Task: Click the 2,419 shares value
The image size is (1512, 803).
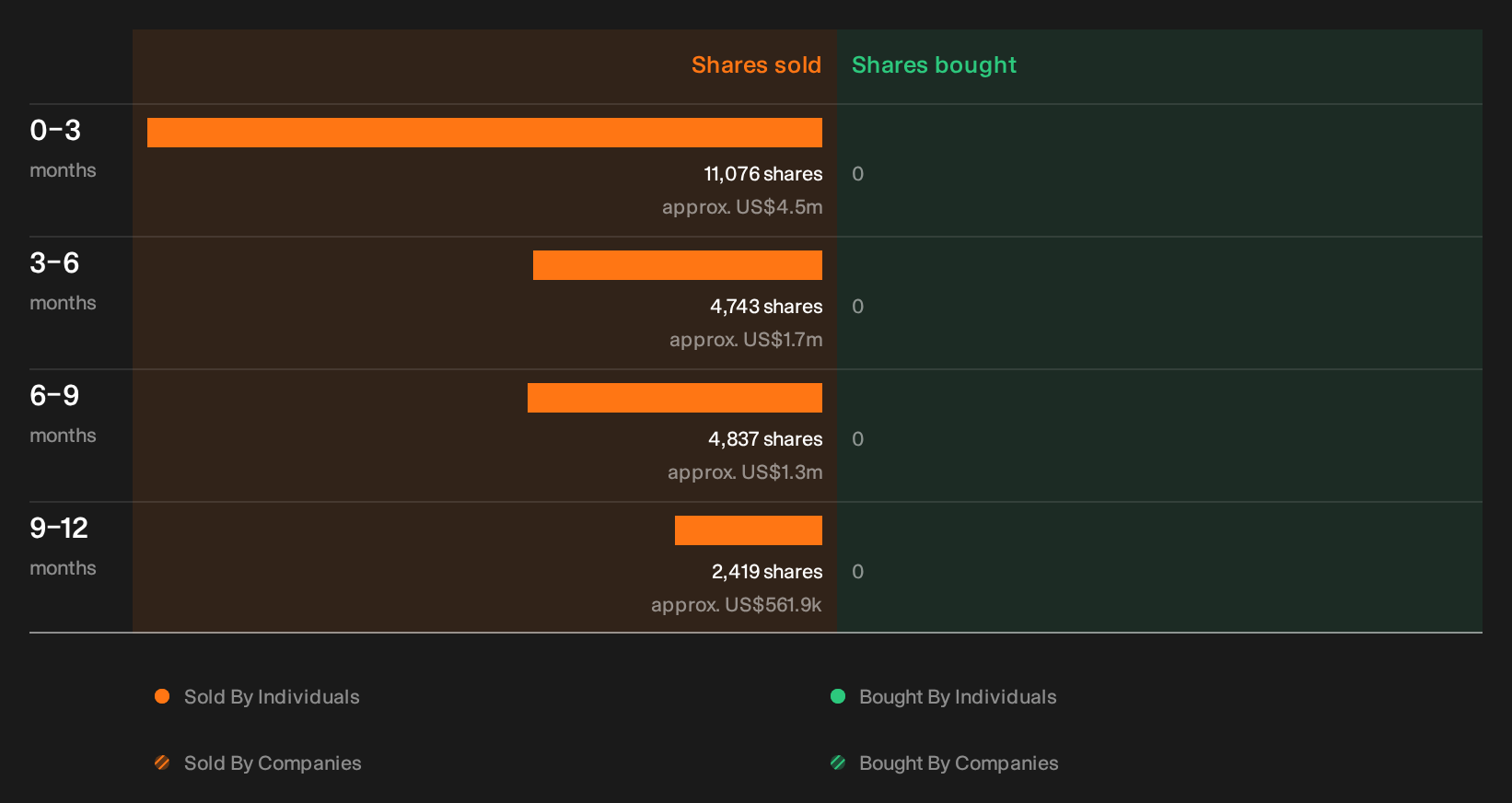Action: click(x=767, y=572)
